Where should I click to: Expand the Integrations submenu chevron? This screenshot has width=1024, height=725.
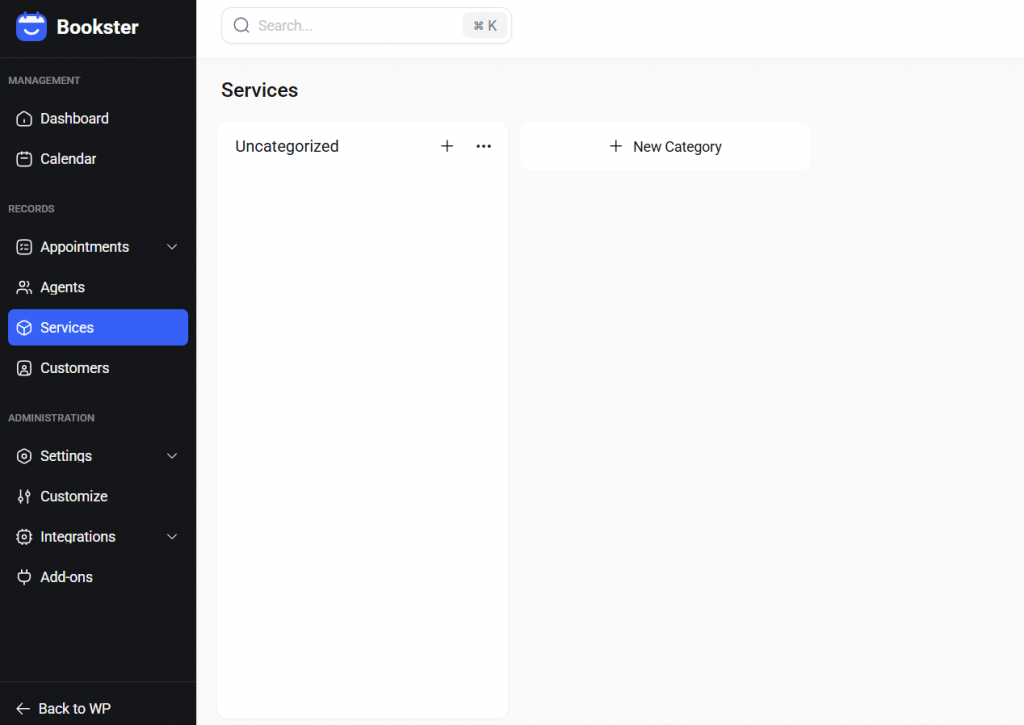[x=172, y=537]
